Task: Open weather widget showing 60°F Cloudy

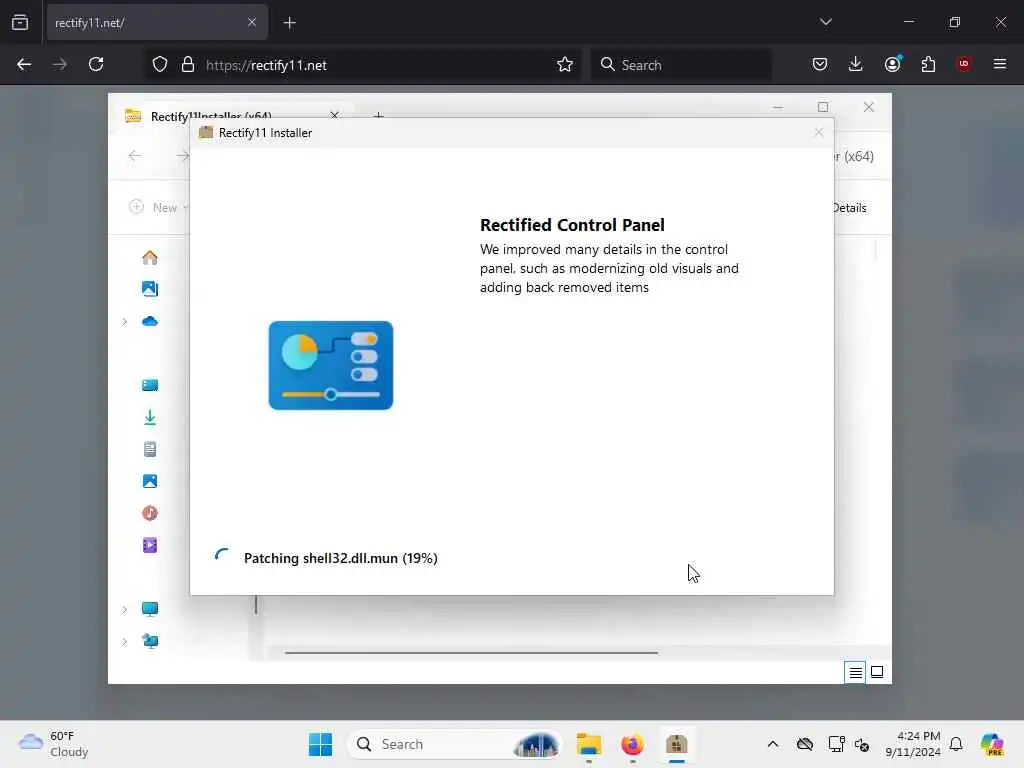Action: coord(54,744)
